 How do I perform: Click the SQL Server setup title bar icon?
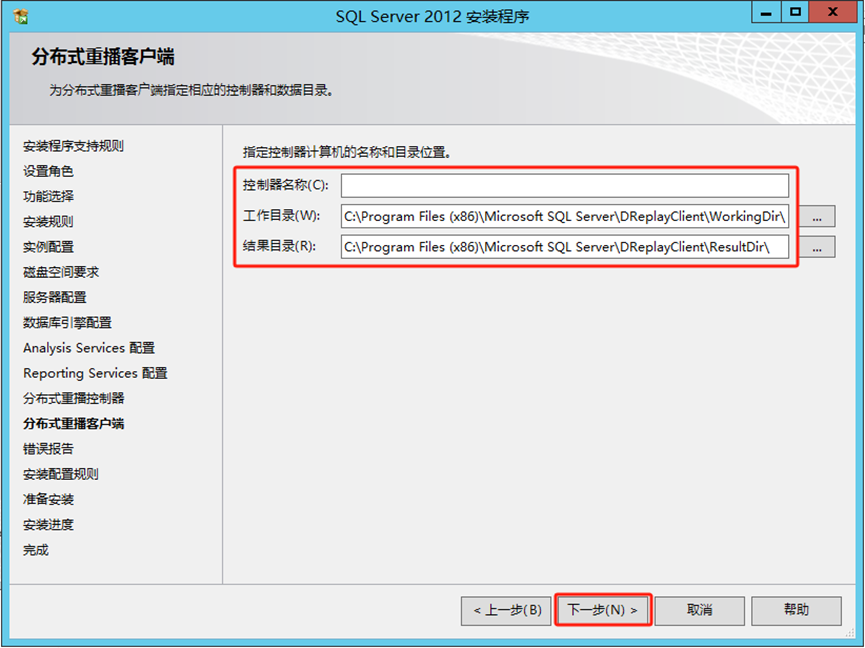pyautogui.click(x=20, y=17)
